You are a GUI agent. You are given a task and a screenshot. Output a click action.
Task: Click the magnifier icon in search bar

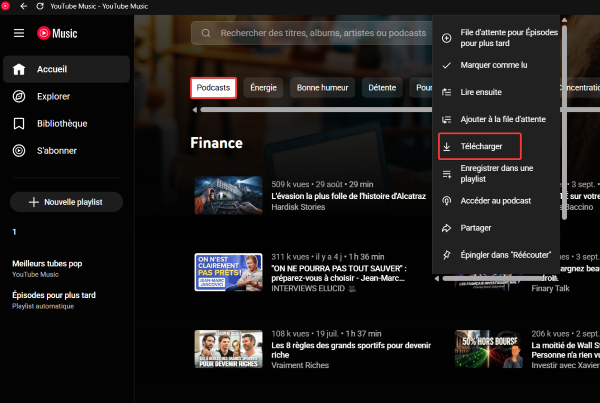pyautogui.click(x=206, y=33)
